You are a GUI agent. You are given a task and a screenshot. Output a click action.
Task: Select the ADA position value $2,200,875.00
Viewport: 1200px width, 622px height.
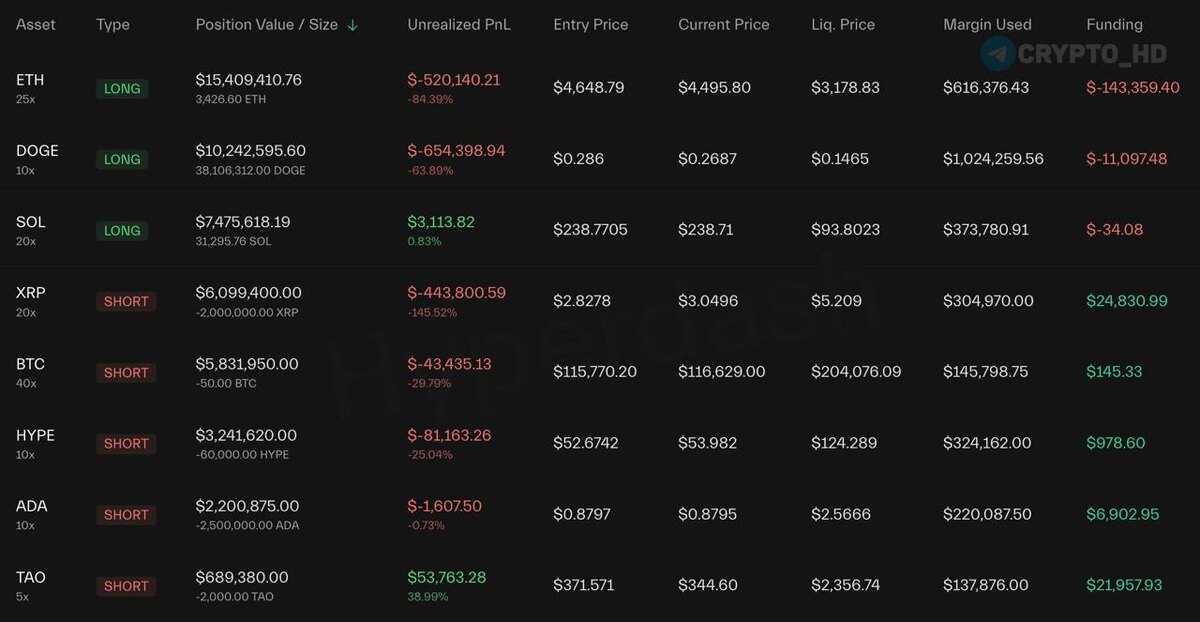[x=246, y=506]
